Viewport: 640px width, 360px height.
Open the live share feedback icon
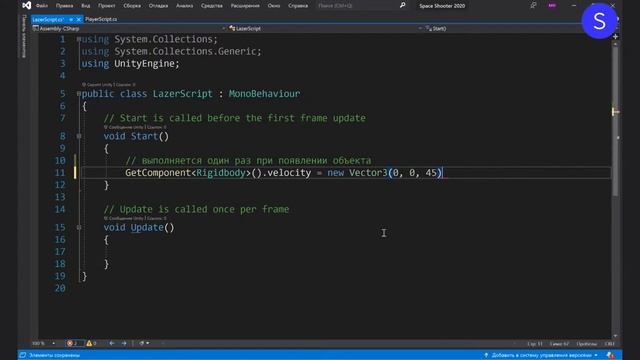coord(533,5)
